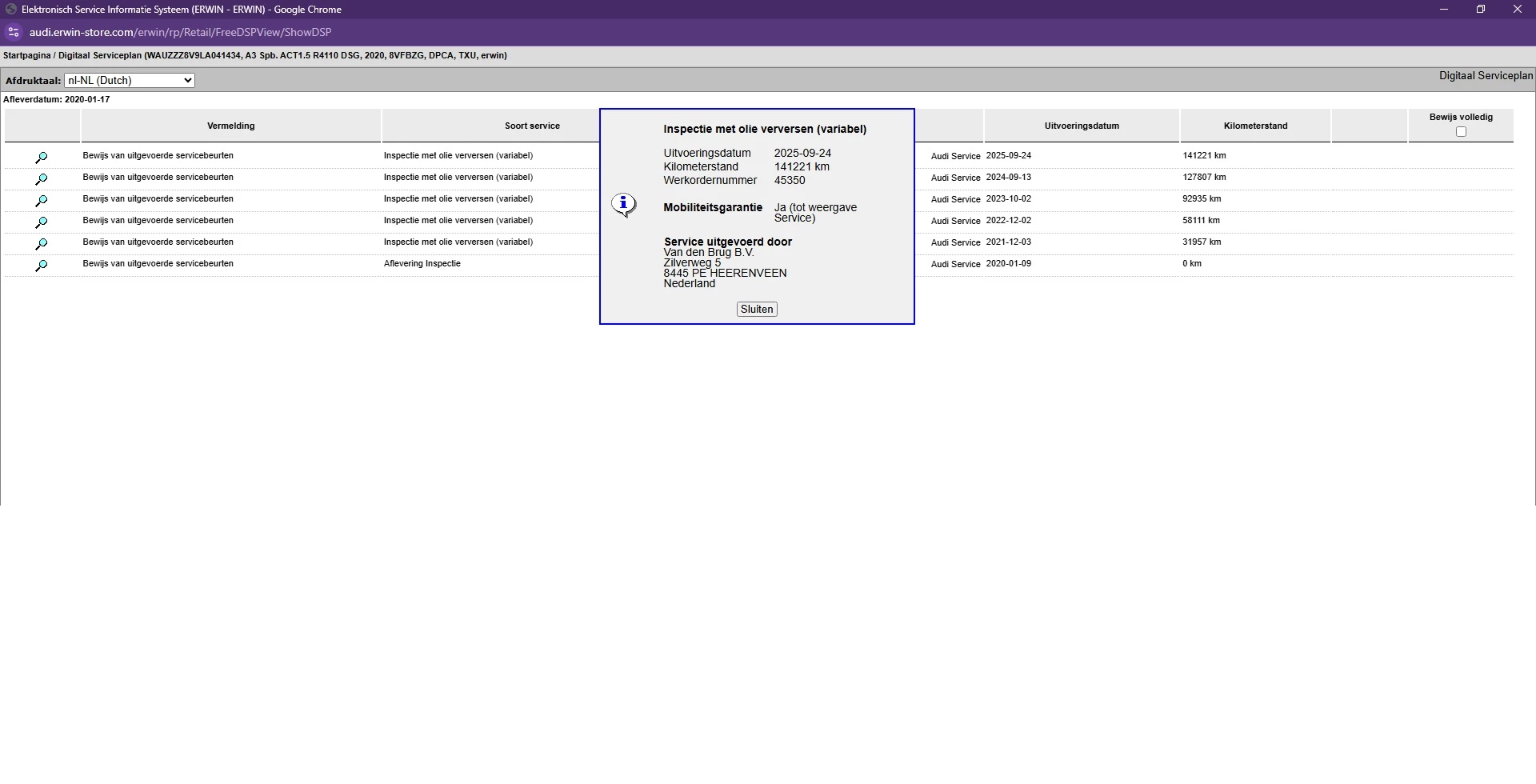
Task: Focus the audi.erwin-store.com address bar URL
Action: (x=180, y=33)
